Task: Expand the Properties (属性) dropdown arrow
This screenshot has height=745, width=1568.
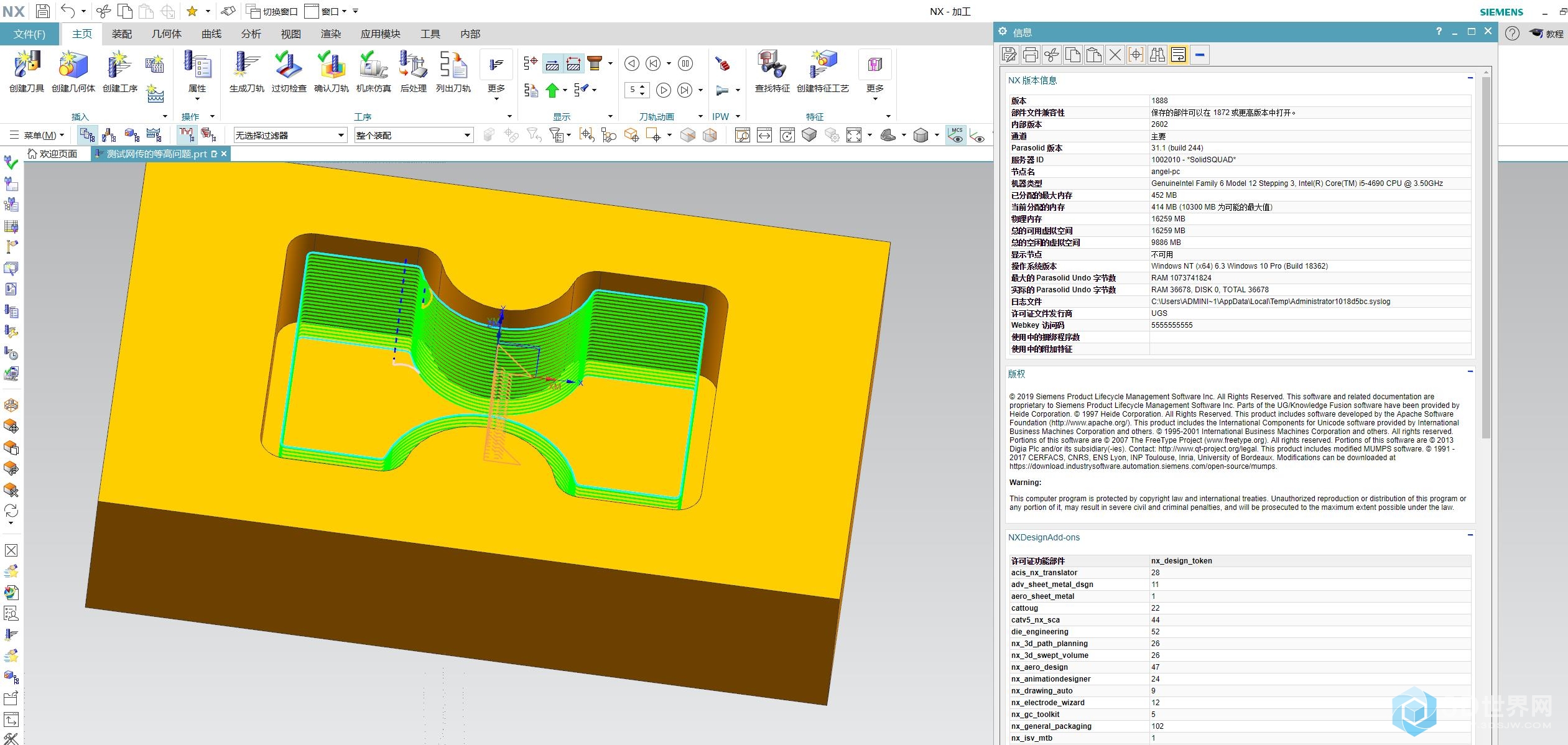Action: (197, 99)
